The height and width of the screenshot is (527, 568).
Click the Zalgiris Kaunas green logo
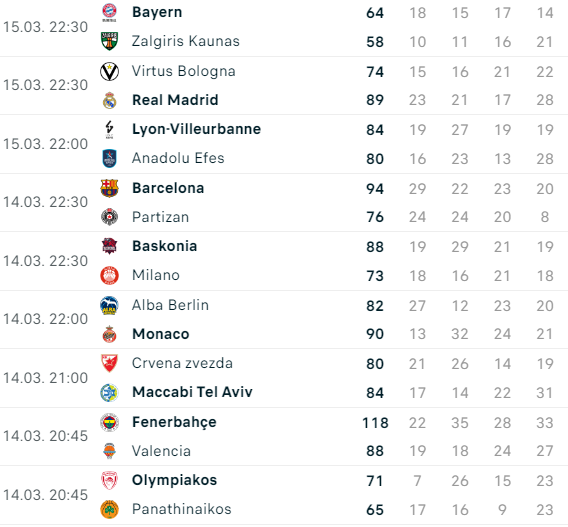tap(109, 41)
